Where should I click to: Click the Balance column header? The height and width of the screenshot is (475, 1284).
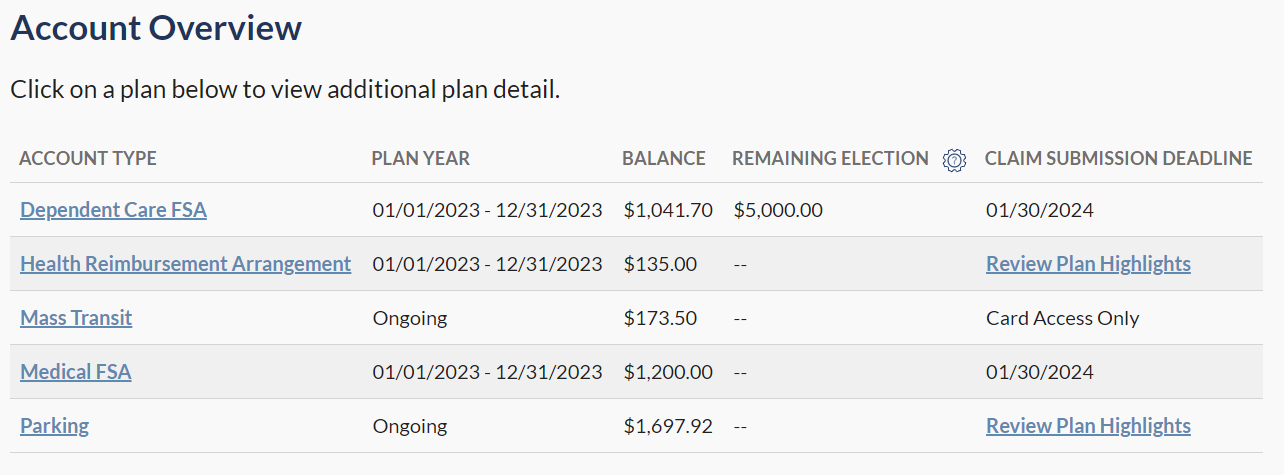pos(663,159)
